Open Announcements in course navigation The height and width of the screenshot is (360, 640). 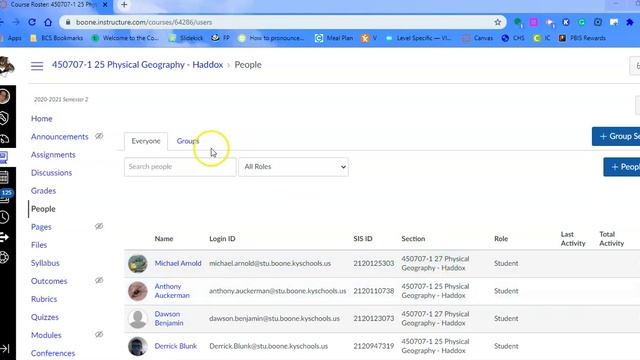60,137
